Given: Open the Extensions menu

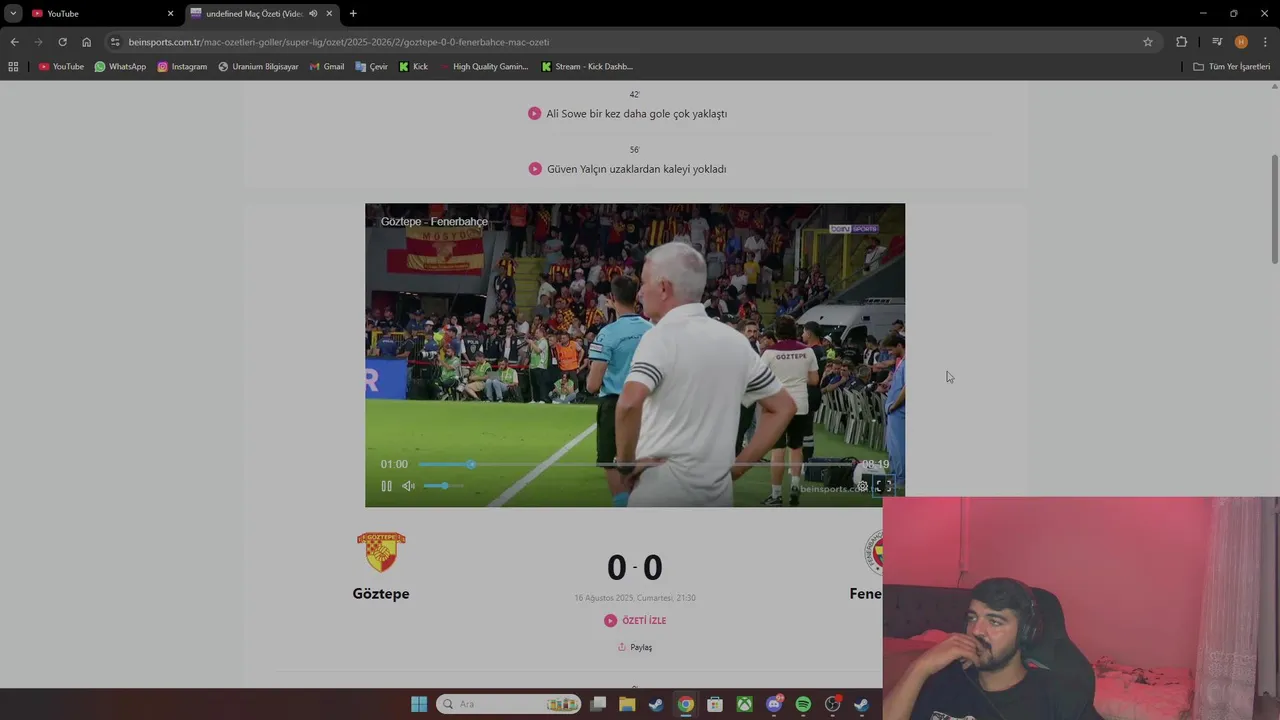Looking at the screenshot, I should [x=1181, y=42].
